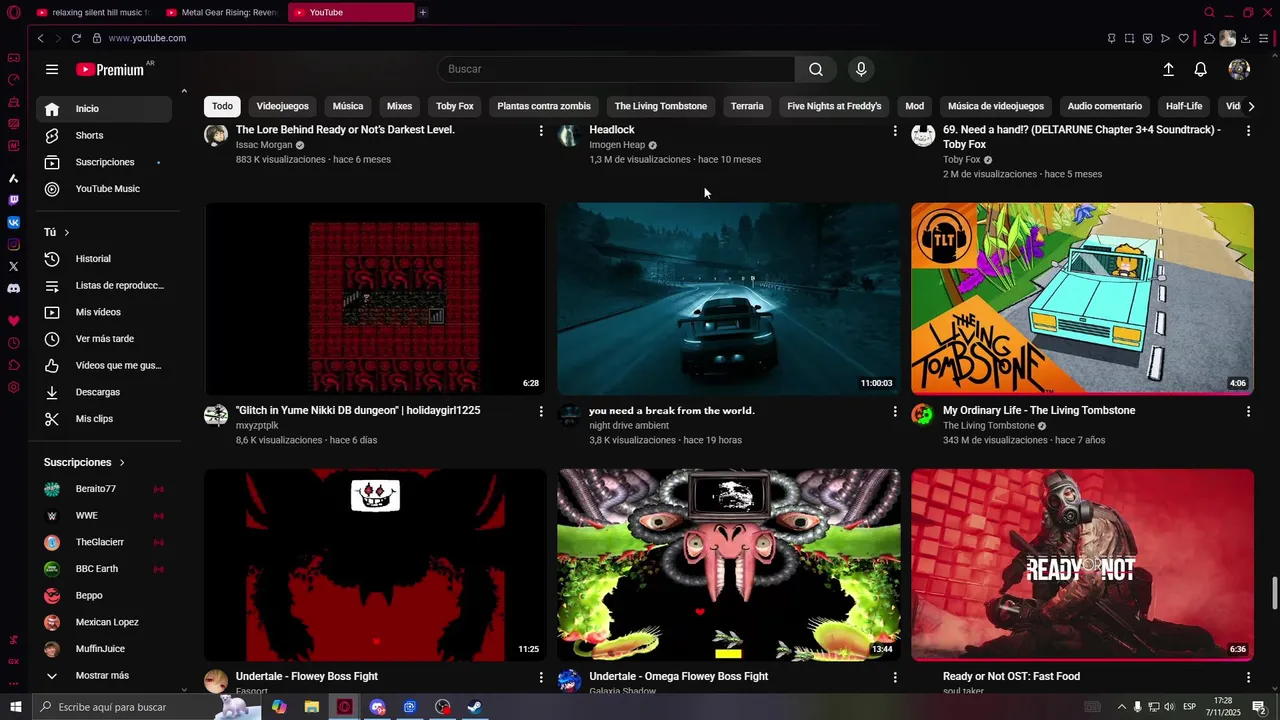Viewport: 1280px width, 720px height.
Task: Open the YouTube hamburger guide menu
Action: coord(52,69)
